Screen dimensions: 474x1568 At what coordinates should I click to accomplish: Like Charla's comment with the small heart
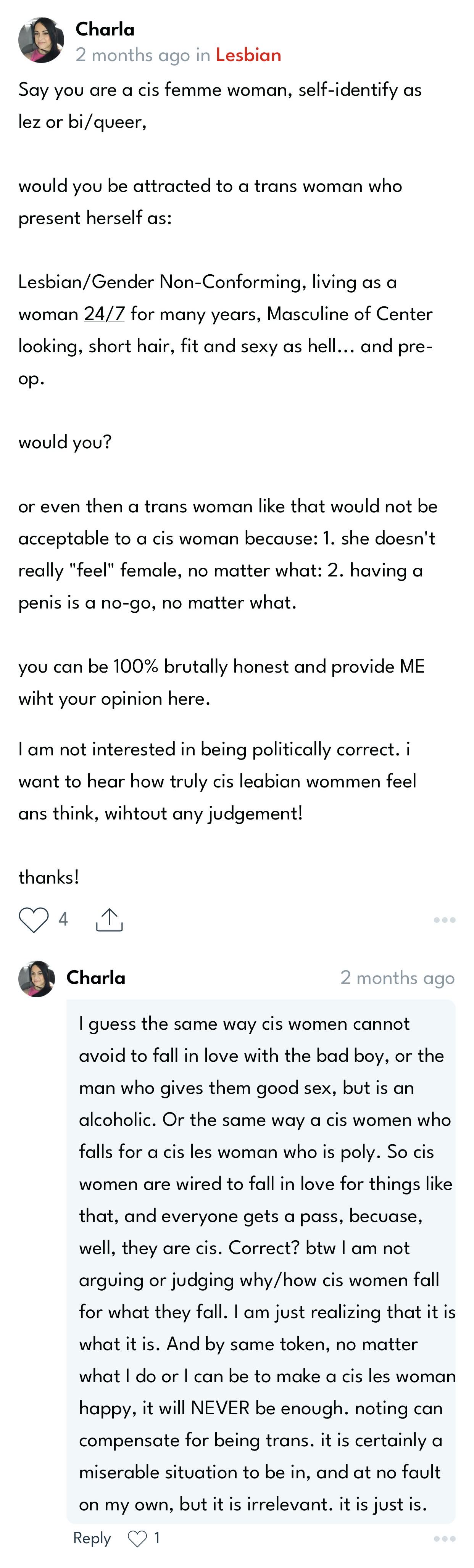coord(137,1539)
